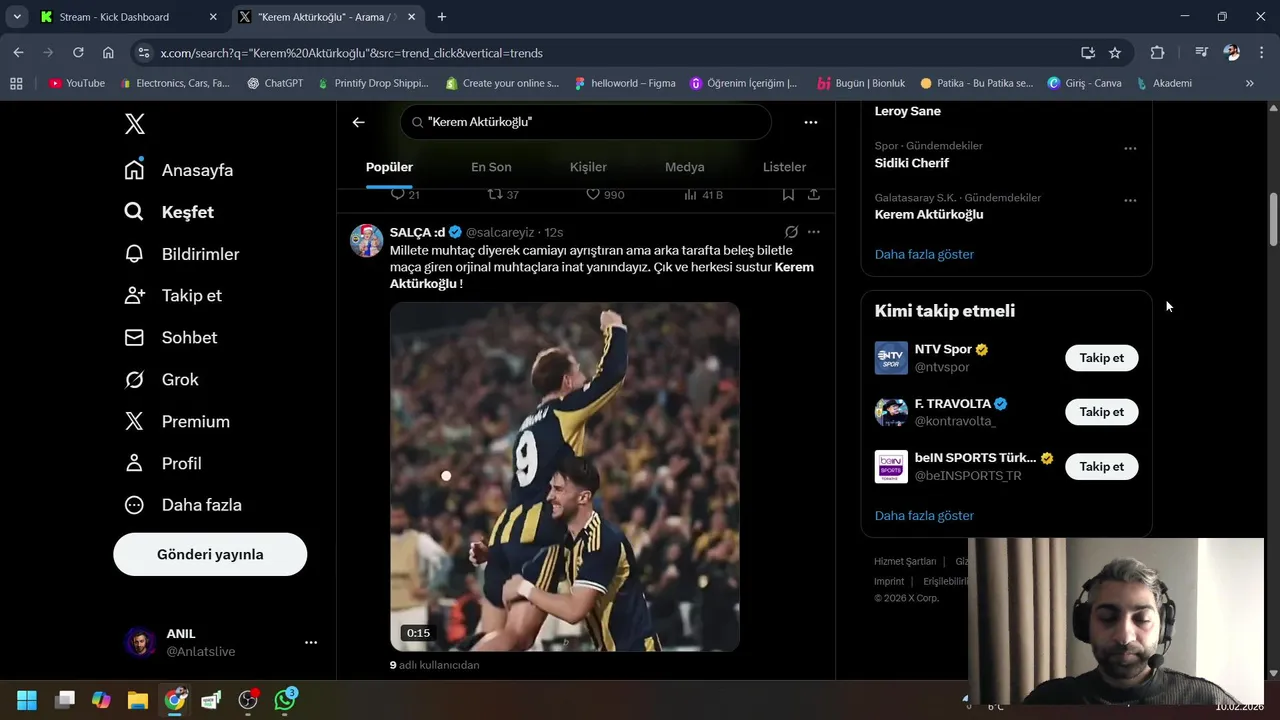Open the X logo home link
The height and width of the screenshot is (720, 1280).
[x=135, y=124]
